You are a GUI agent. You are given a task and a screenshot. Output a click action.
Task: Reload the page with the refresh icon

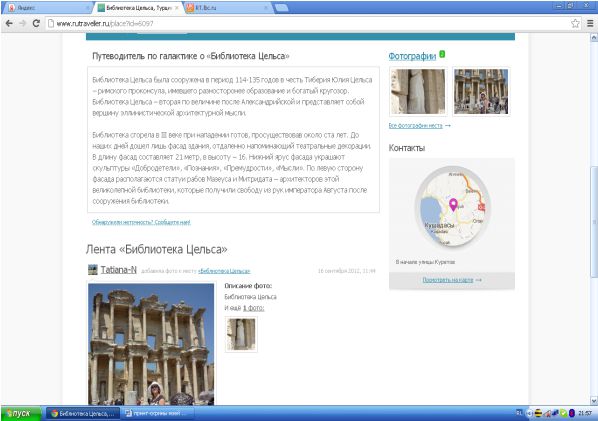[36, 23]
